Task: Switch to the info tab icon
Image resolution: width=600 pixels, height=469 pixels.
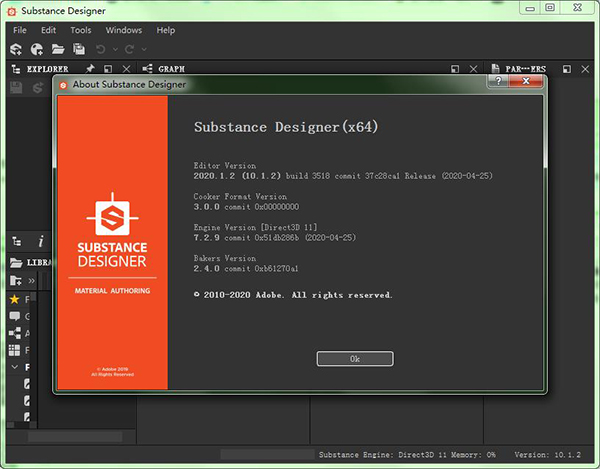Action: (x=41, y=241)
